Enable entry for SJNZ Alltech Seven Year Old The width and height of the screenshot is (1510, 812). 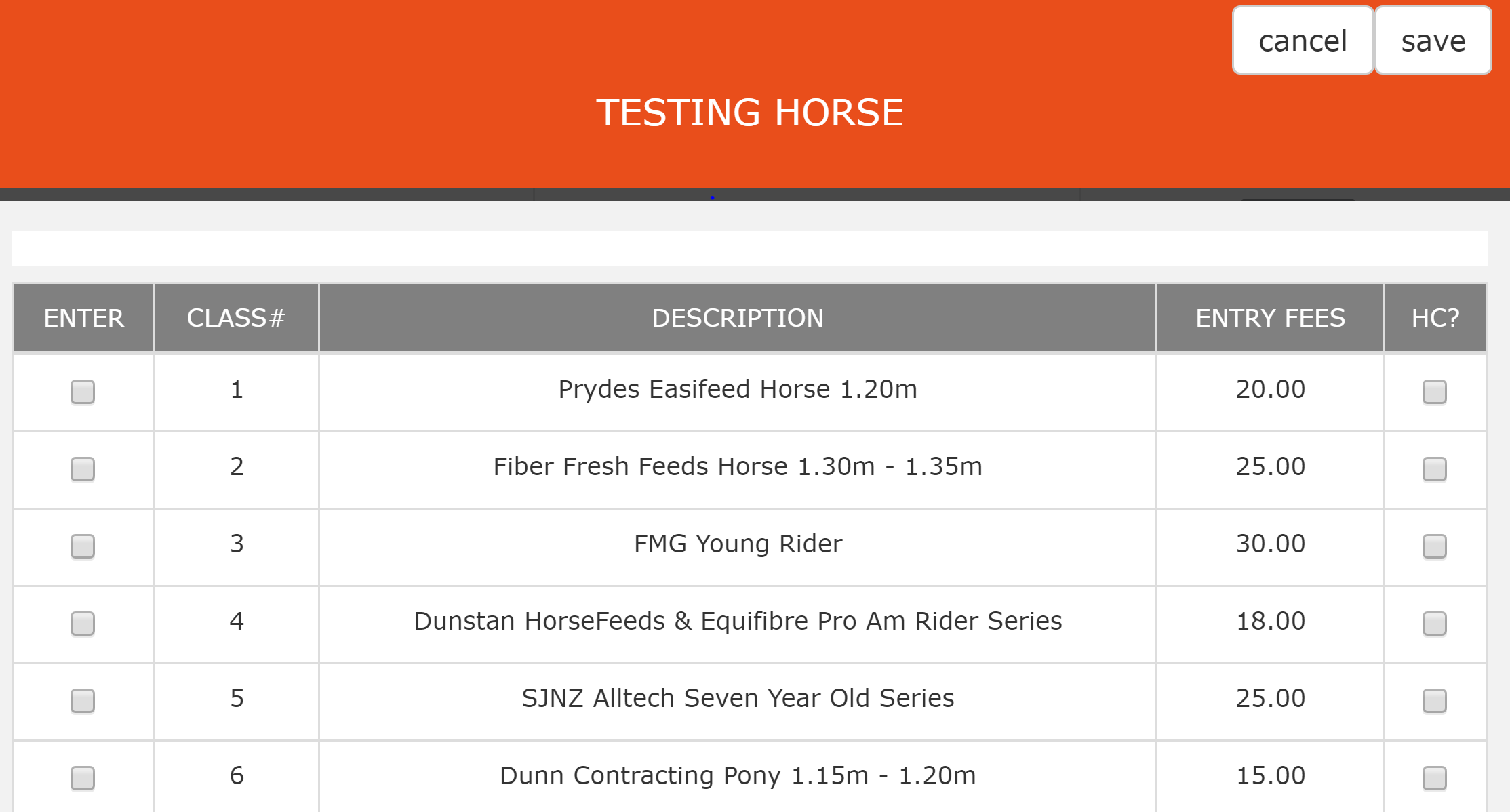click(83, 700)
